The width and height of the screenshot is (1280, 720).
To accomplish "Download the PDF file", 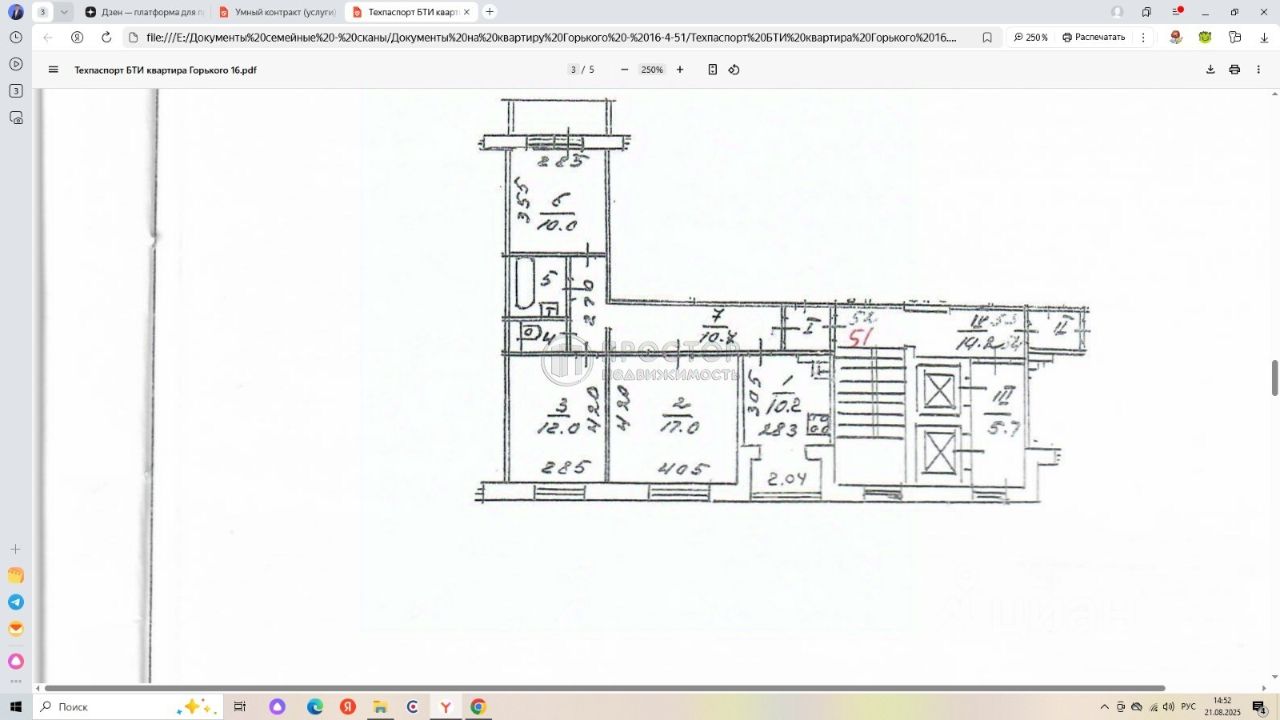I will [x=1210, y=70].
